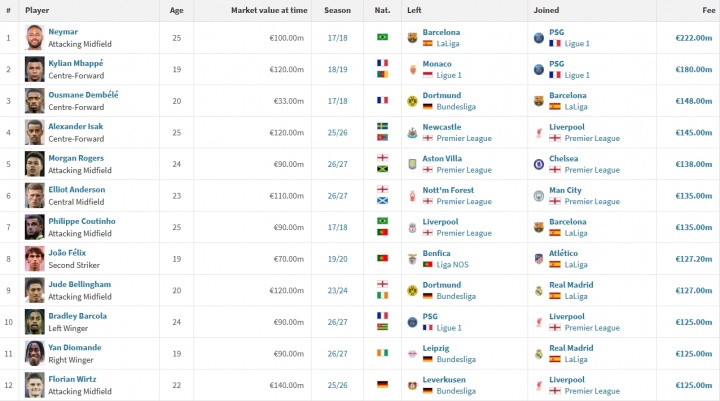
Task: Click the Benfica club crest icon
Action: click(x=412, y=259)
